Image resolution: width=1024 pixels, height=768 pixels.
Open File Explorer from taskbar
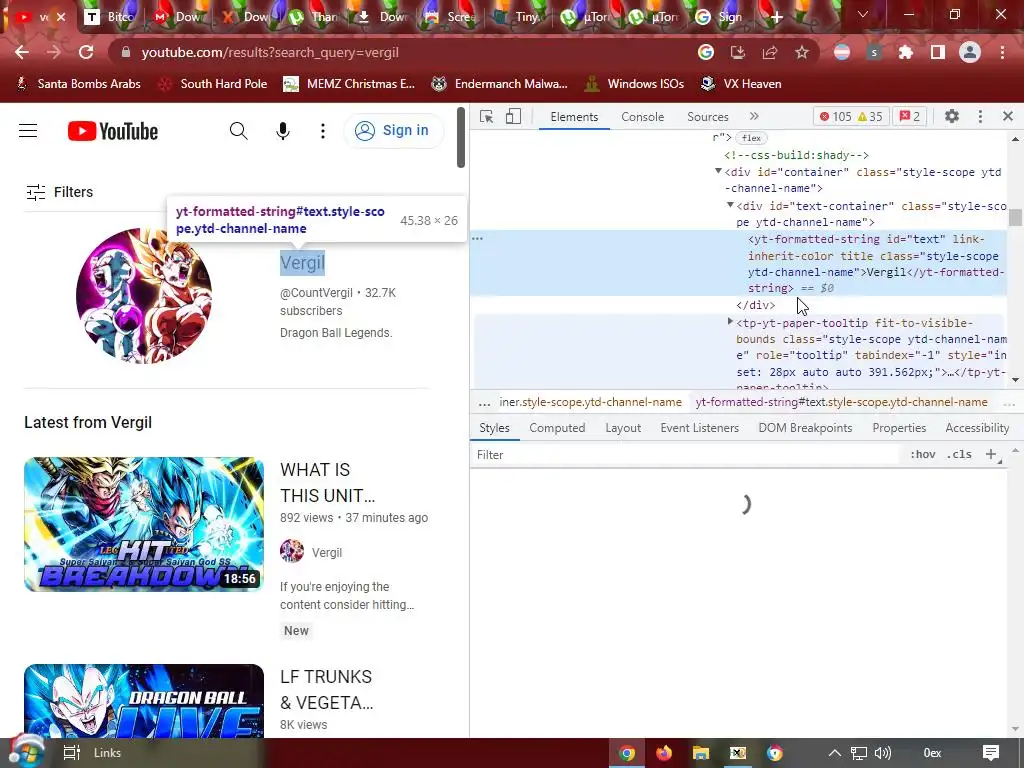[x=701, y=753]
